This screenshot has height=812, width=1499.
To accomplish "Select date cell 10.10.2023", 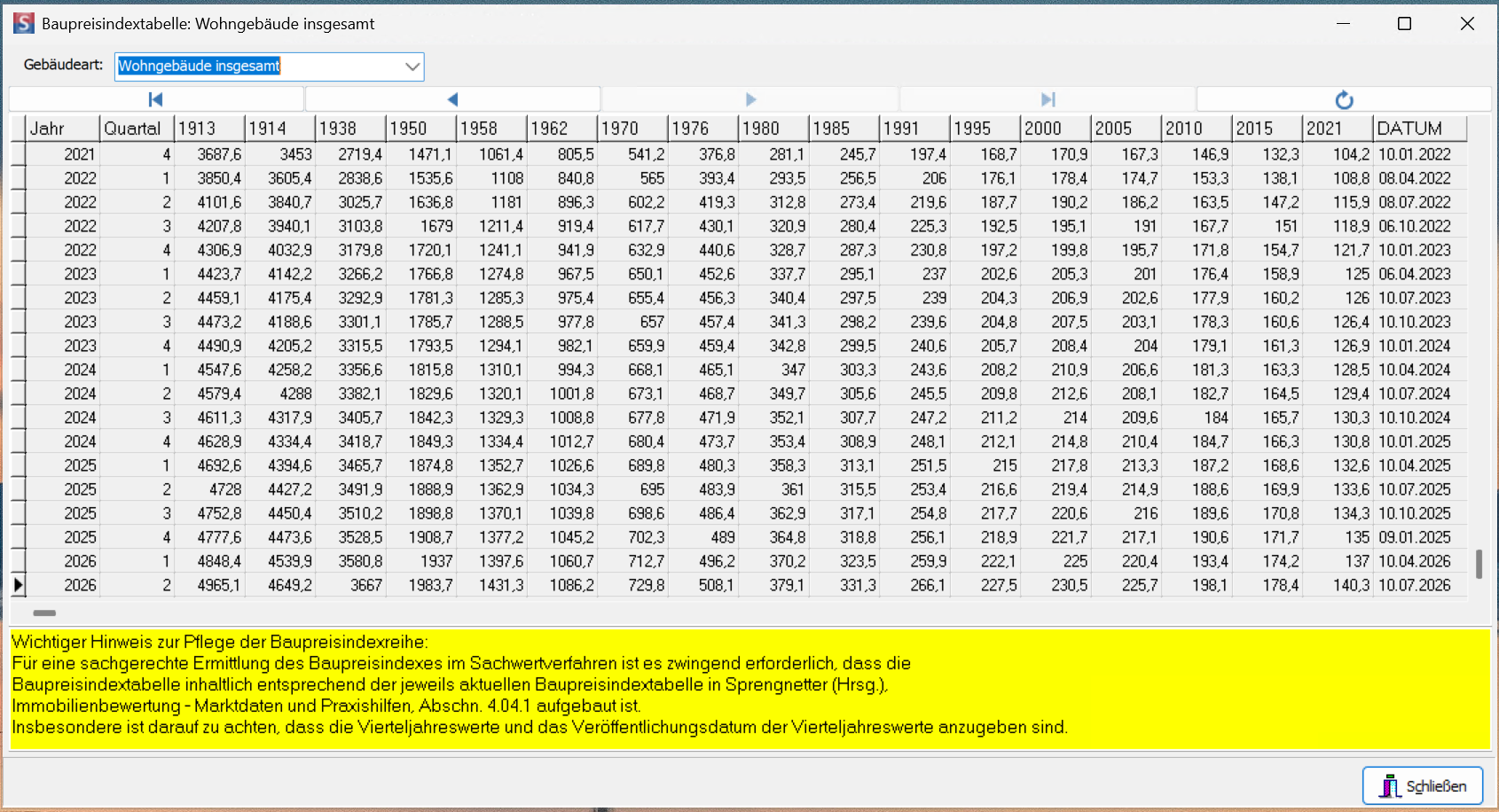I will (x=1420, y=322).
